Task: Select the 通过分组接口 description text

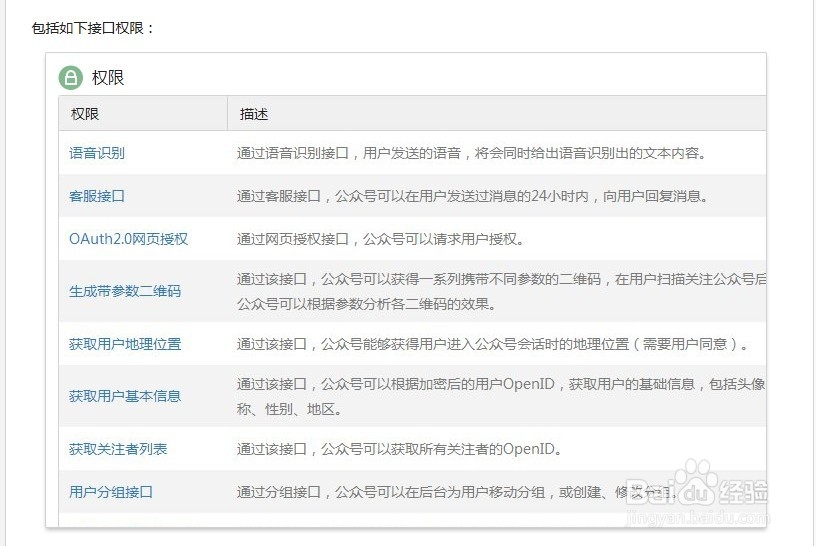Action: (457, 492)
